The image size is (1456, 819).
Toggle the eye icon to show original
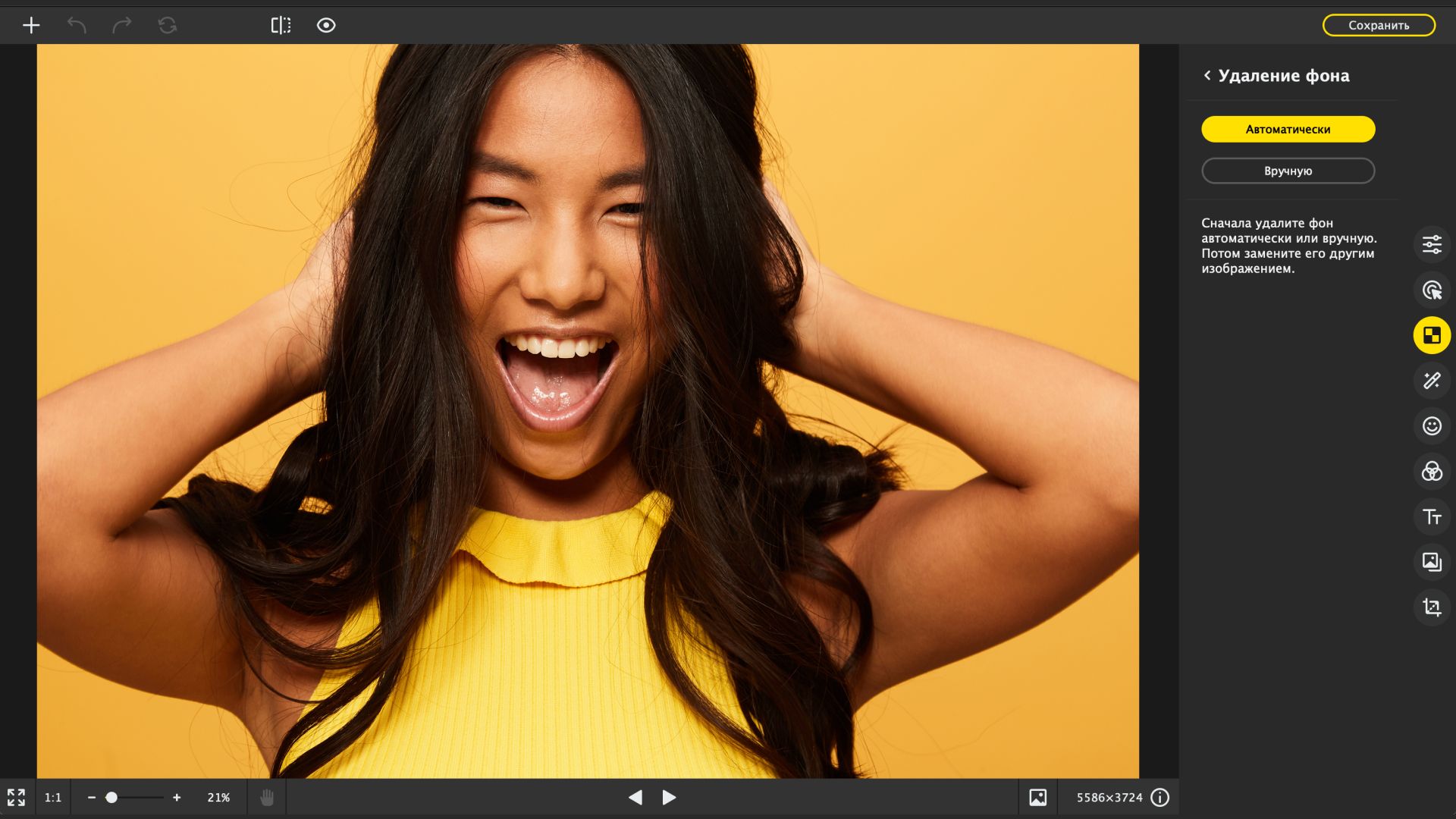point(326,26)
